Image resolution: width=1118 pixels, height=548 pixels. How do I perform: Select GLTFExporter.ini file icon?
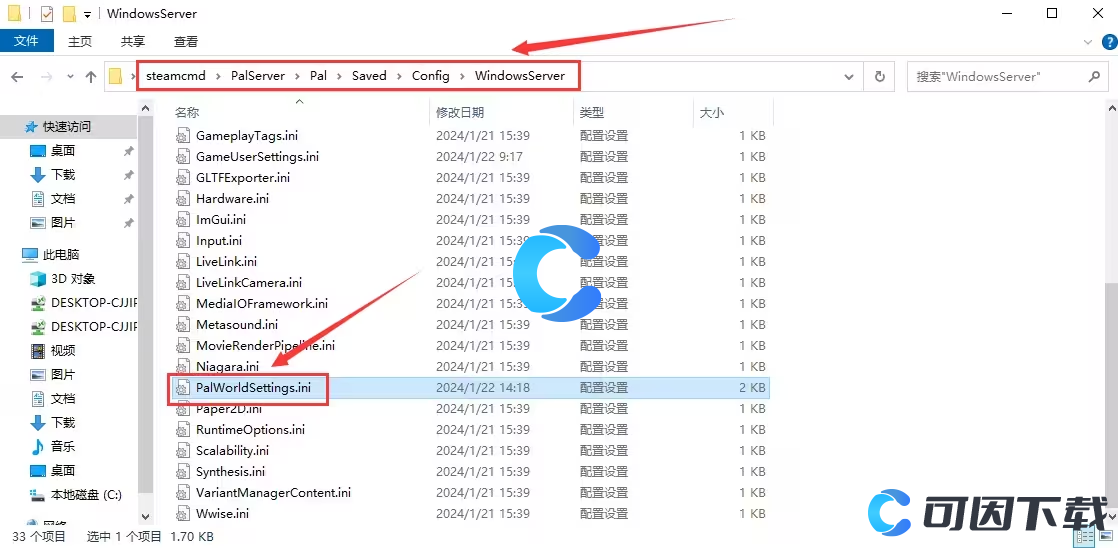click(183, 177)
